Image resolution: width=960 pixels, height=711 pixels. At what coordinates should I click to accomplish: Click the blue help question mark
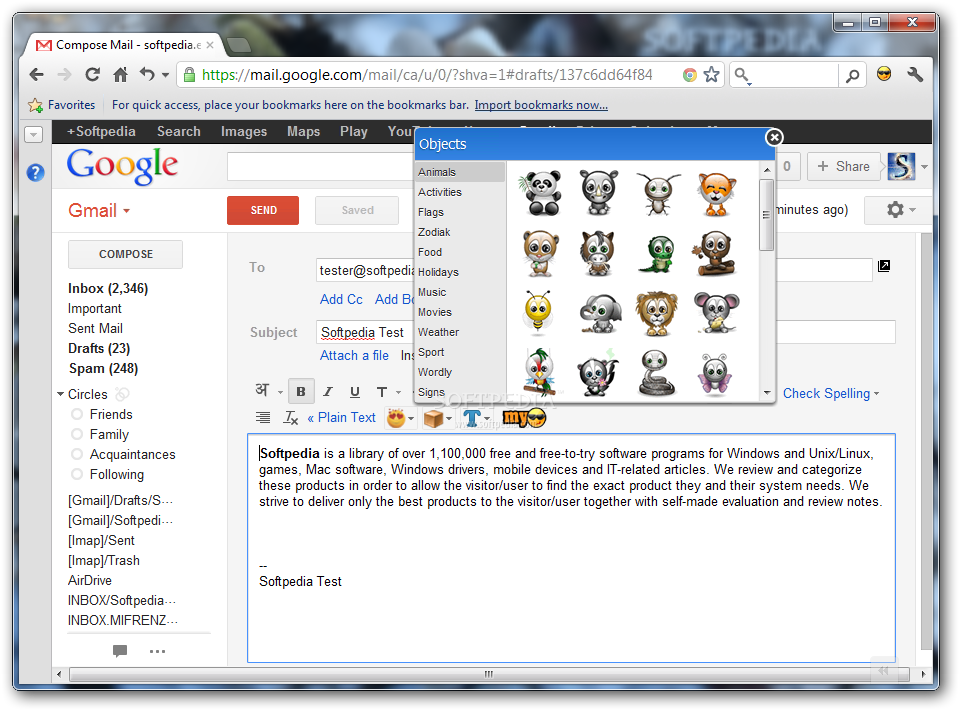click(36, 173)
